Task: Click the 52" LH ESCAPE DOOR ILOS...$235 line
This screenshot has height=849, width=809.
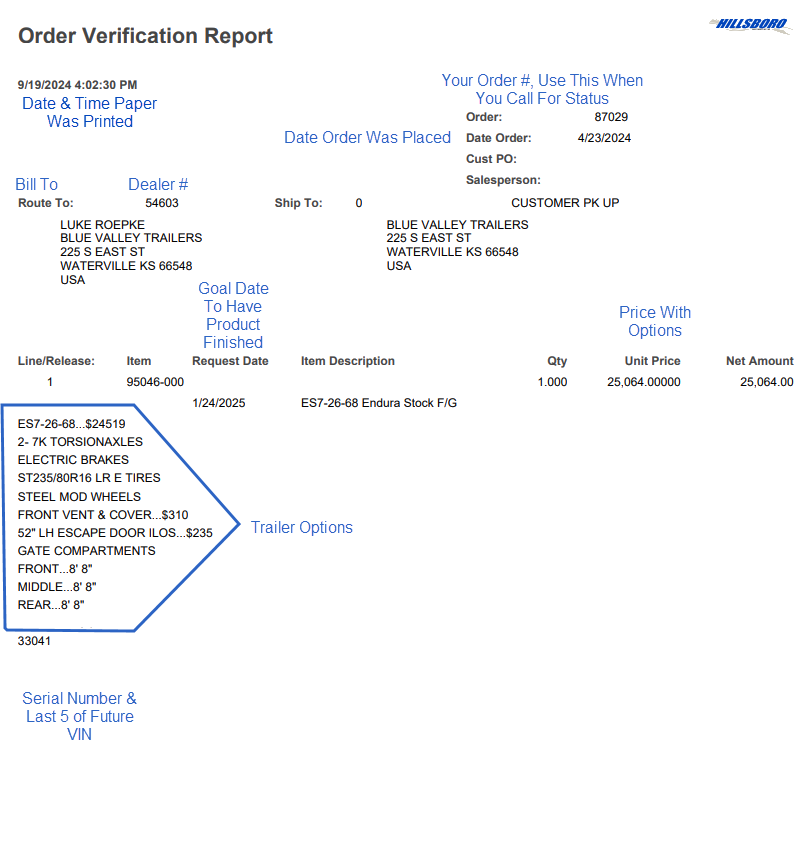Action: (x=115, y=533)
